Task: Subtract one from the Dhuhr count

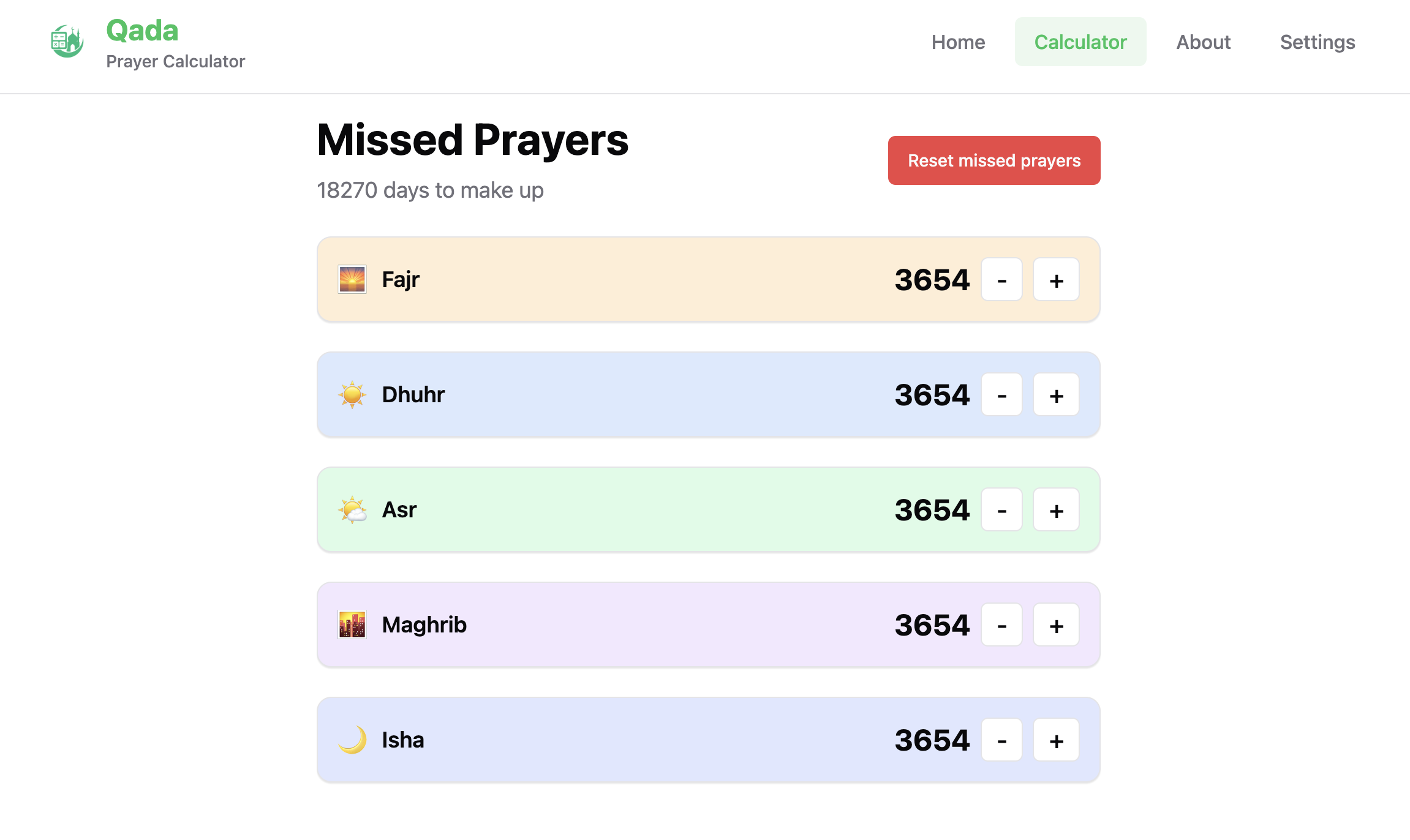Action: click(1001, 395)
